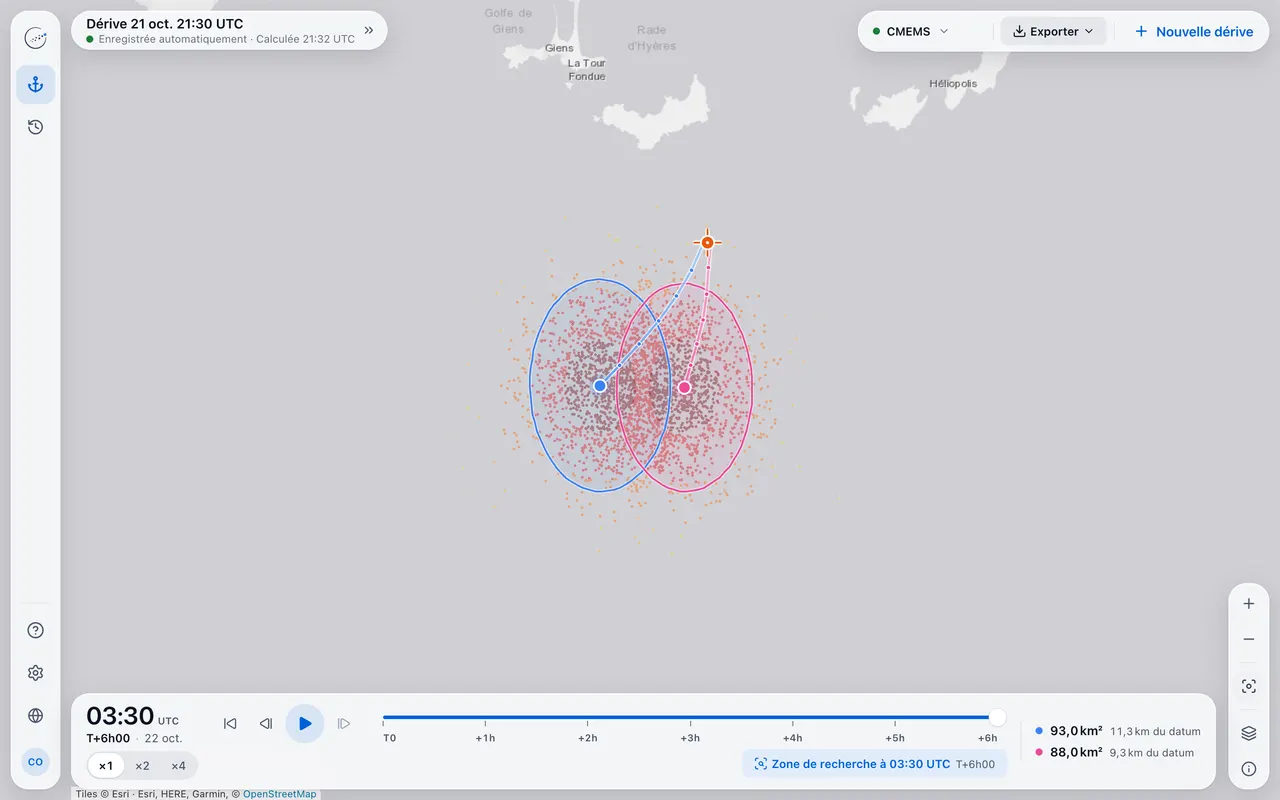The width and height of the screenshot is (1280, 800).
Task: Click the pink 88,0 km² legend entry
Action: [x=1114, y=752]
